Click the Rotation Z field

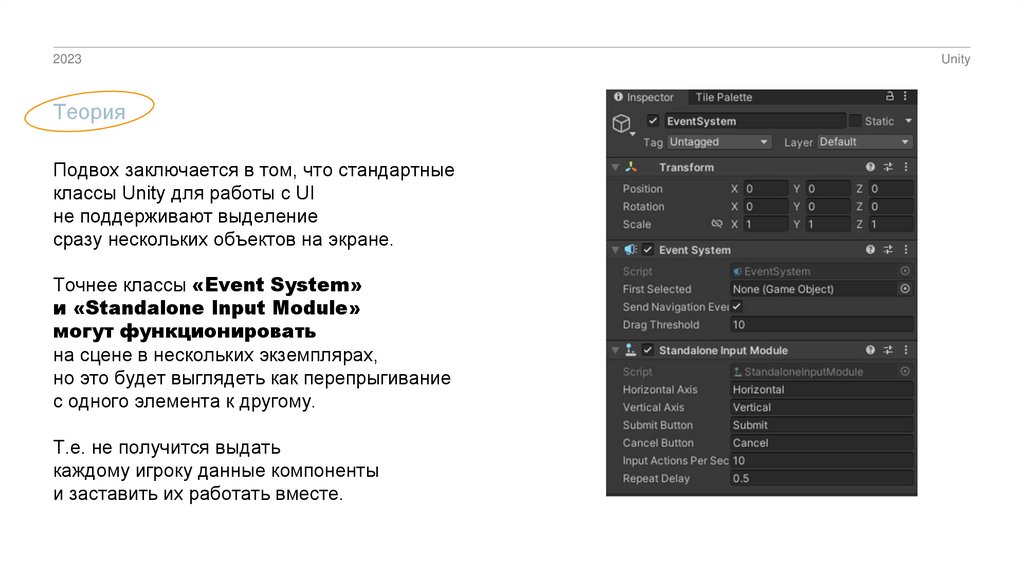[890, 206]
